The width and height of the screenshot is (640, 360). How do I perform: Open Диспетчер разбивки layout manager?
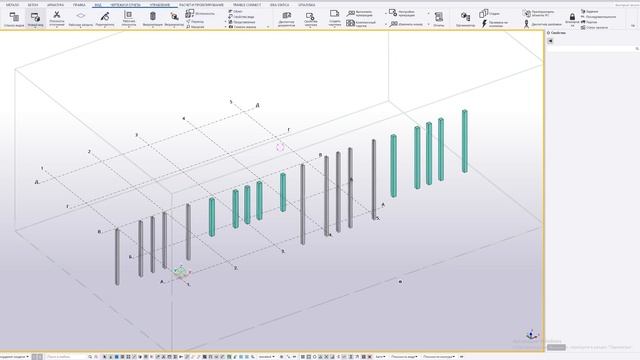542,24
